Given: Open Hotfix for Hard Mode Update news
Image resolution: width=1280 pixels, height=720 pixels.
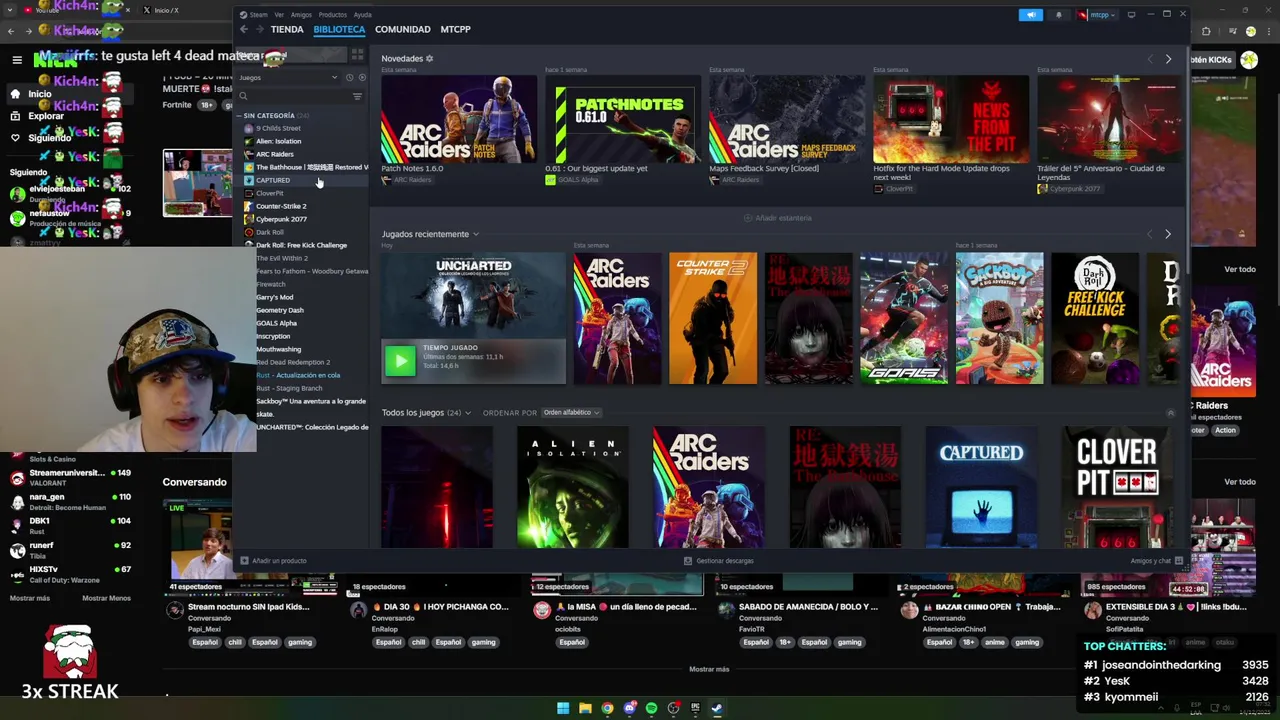Looking at the screenshot, I should click(951, 120).
